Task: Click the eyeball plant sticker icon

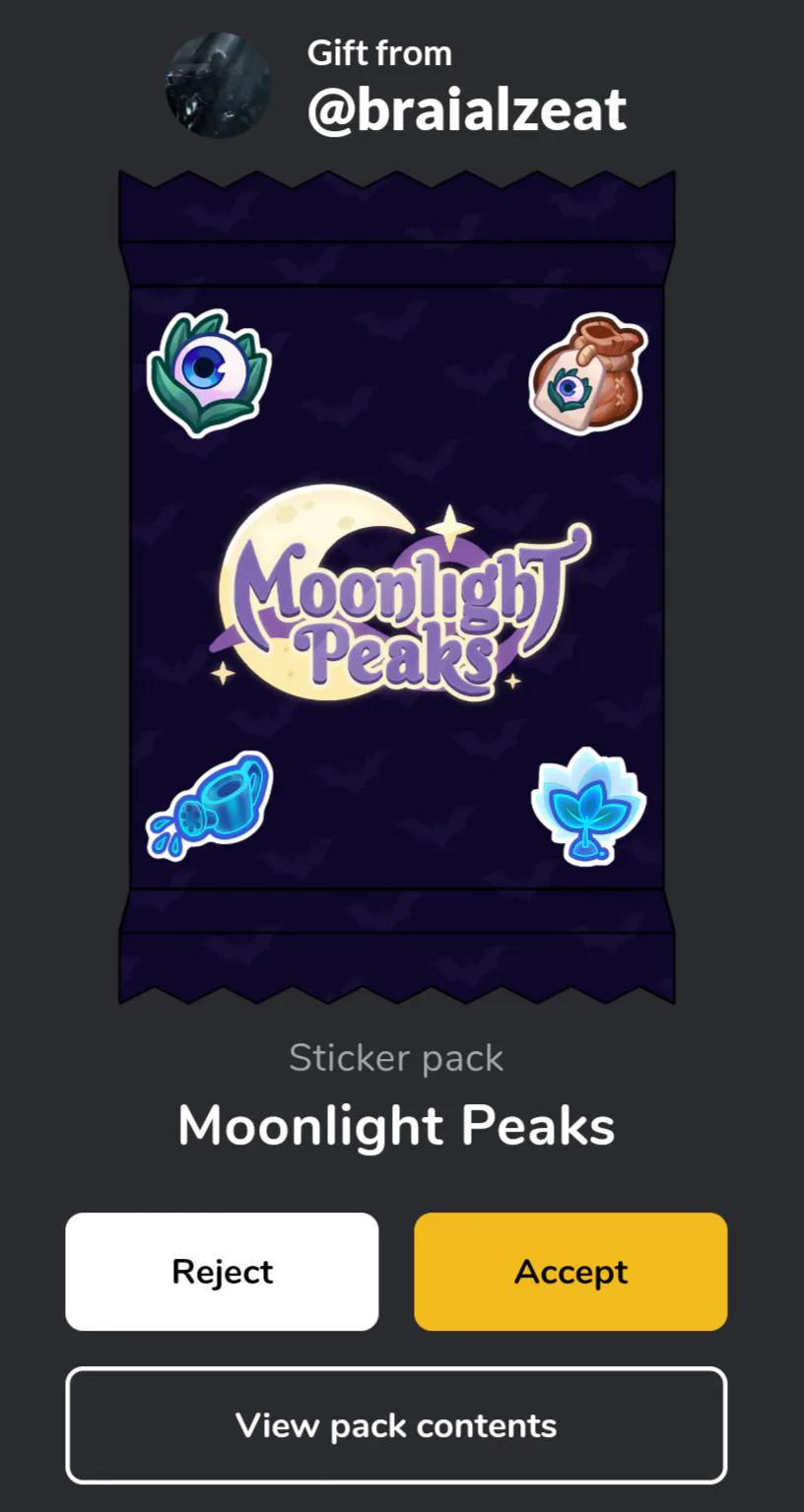Action: [x=209, y=372]
